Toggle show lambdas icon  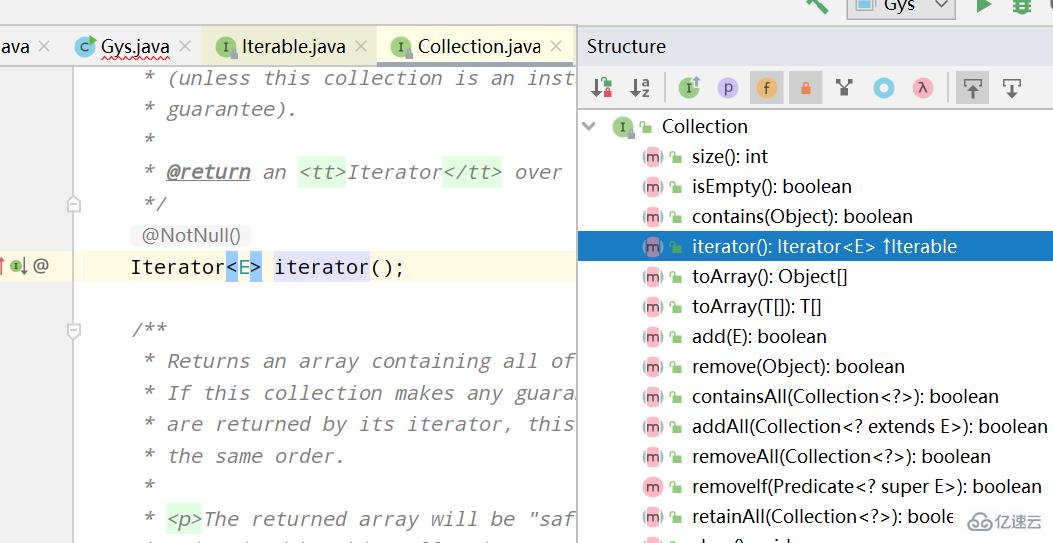(923, 88)
